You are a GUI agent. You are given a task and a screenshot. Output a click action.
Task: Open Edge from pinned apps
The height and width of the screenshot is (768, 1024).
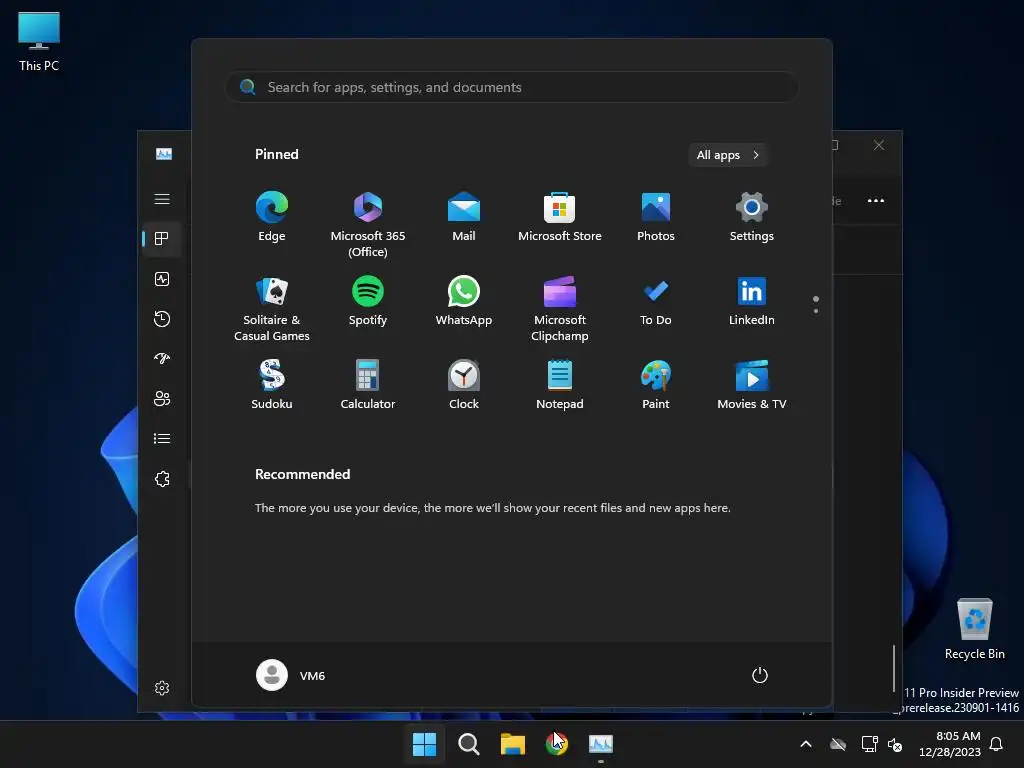272,216
